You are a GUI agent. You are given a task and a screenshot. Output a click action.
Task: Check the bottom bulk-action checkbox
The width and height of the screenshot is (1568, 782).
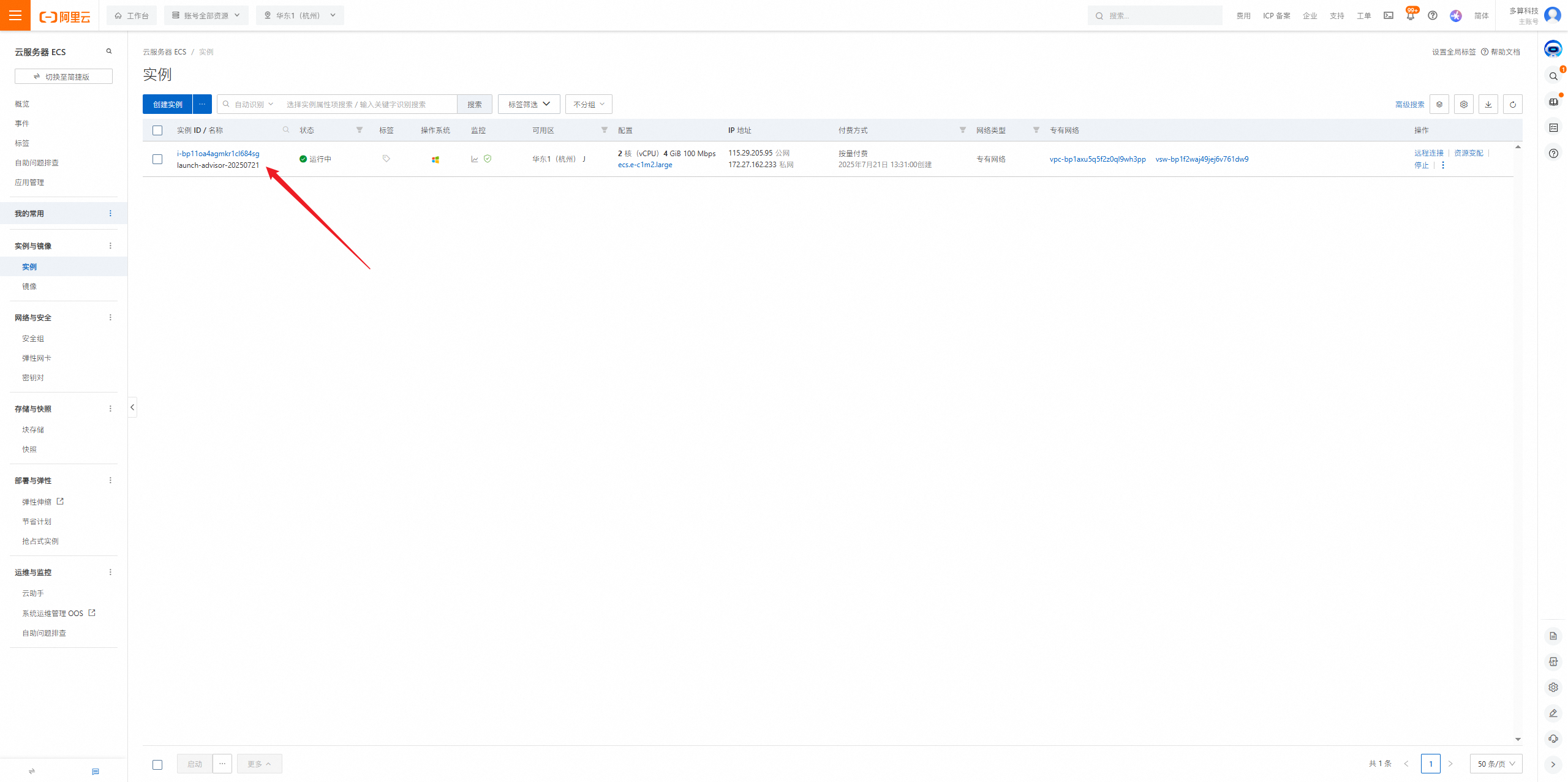coord(157,764)
